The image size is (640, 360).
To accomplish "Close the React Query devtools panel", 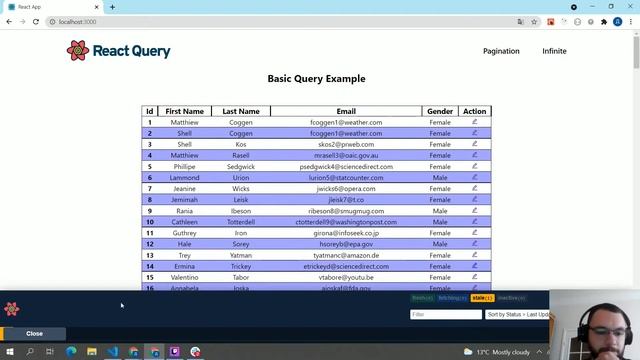I will [34, 333].
